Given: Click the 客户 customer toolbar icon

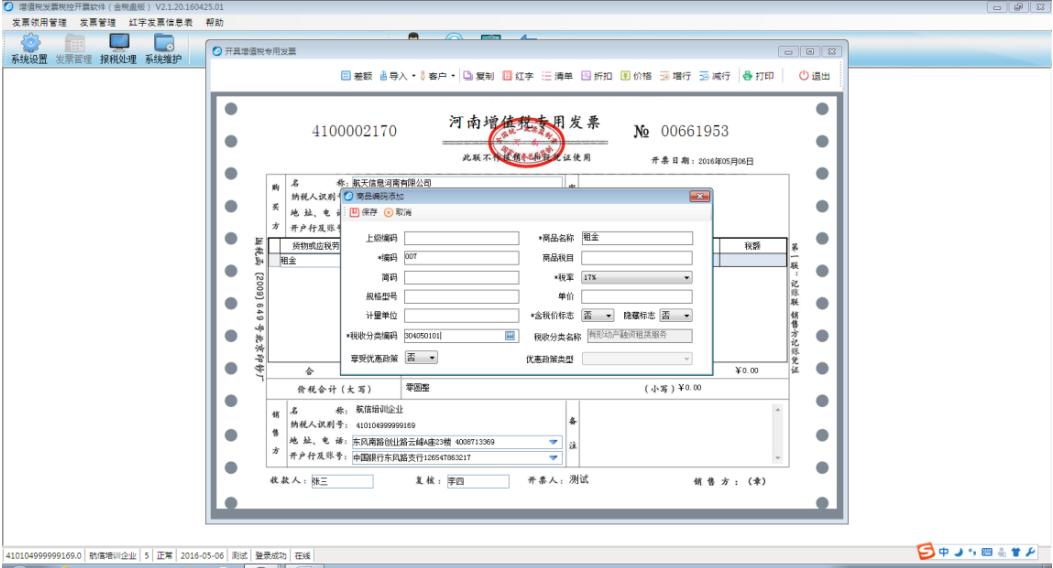Looking at the screenshot, I should point(433,76).
